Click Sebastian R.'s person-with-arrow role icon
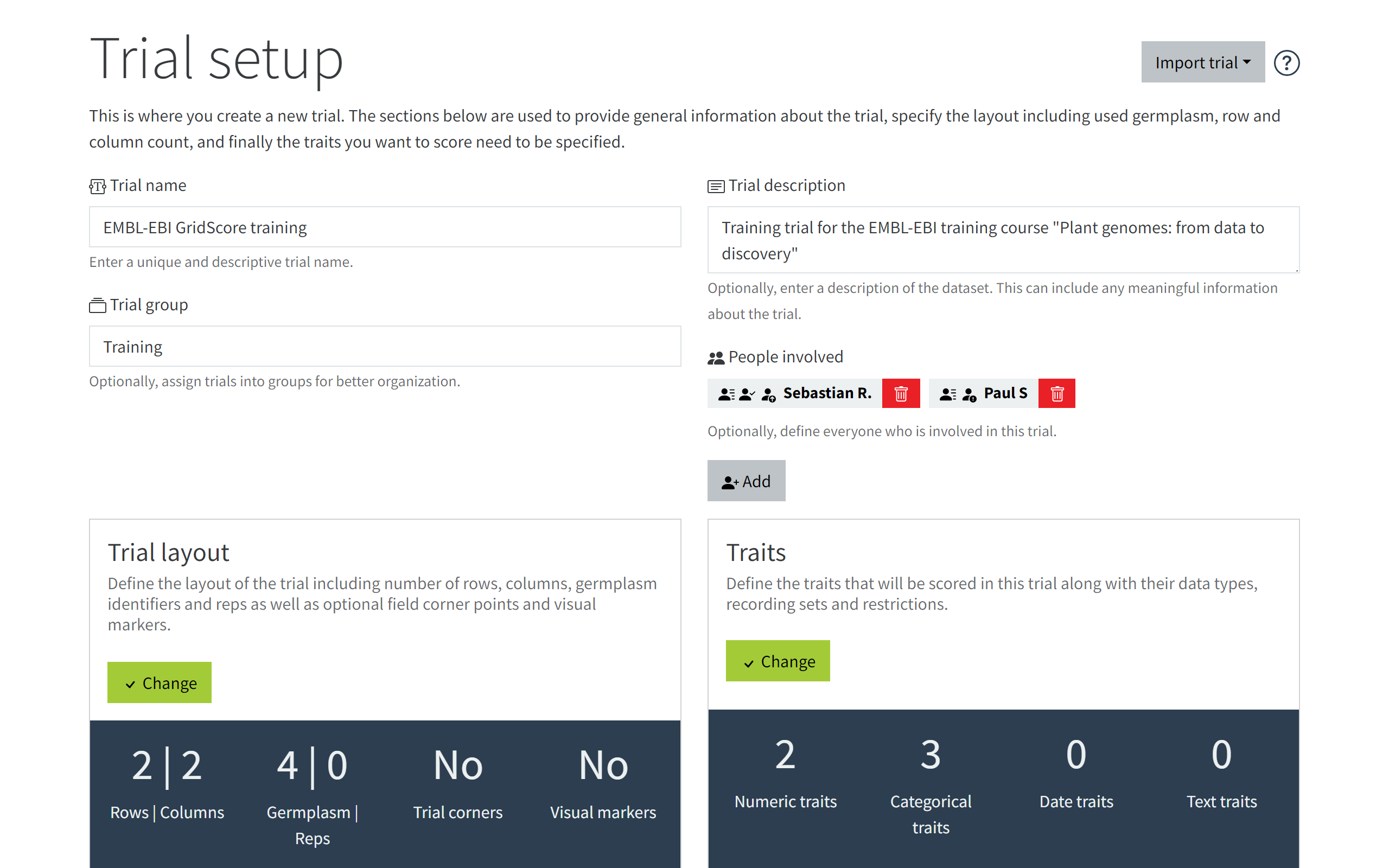The image size is (1389, 868). point(768,394)
